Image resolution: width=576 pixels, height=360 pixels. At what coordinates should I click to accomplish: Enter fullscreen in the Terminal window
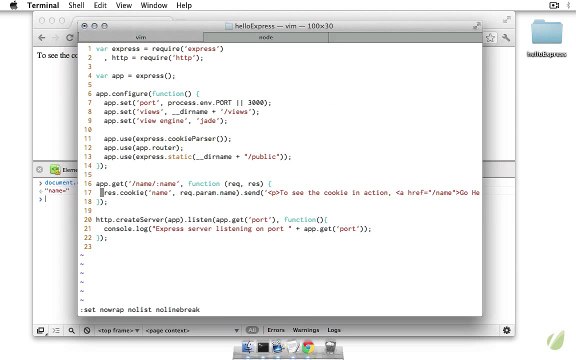[x=476, y=26]
